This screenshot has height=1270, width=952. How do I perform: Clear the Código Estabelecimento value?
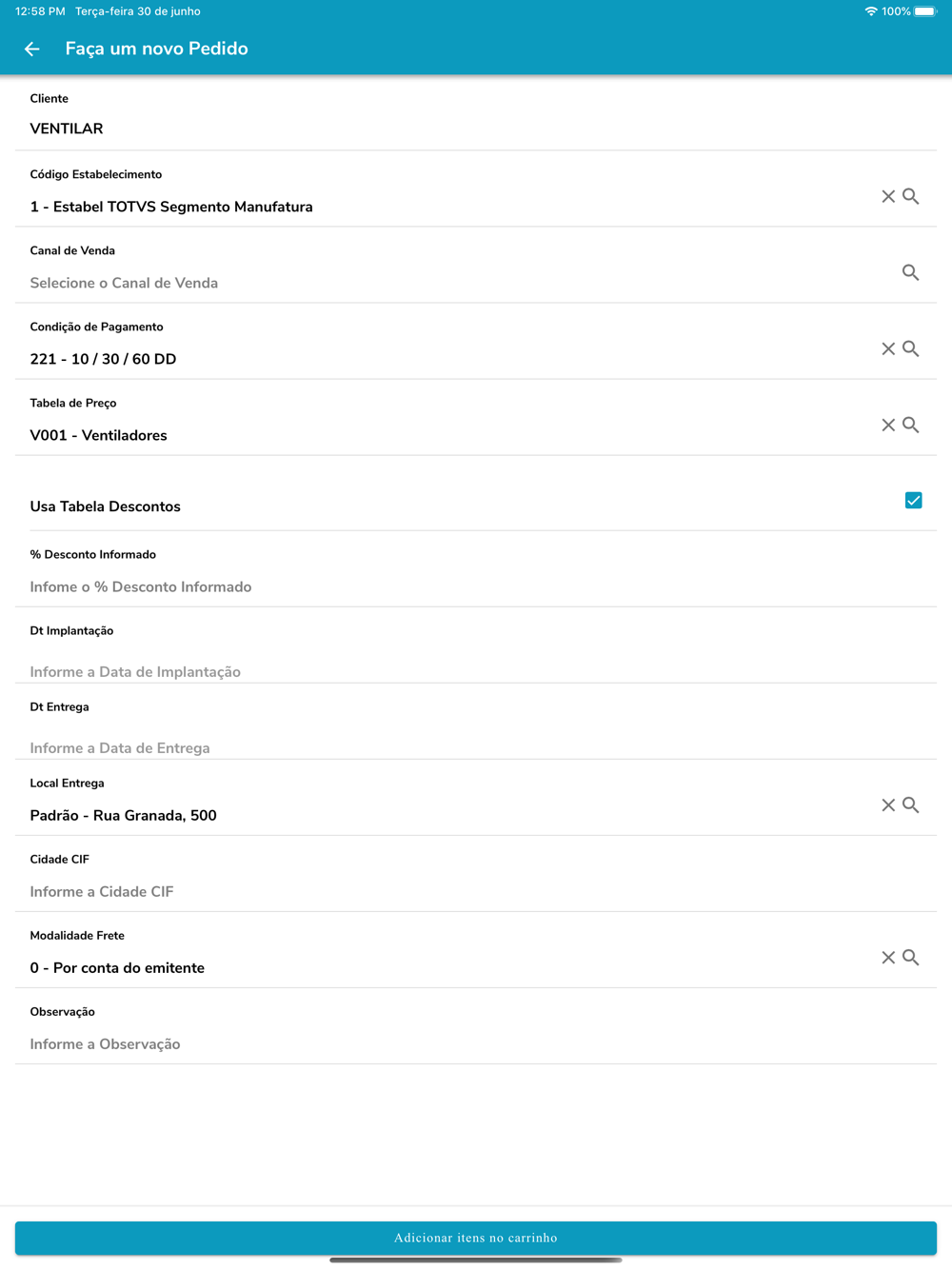[x=888, y=196]
